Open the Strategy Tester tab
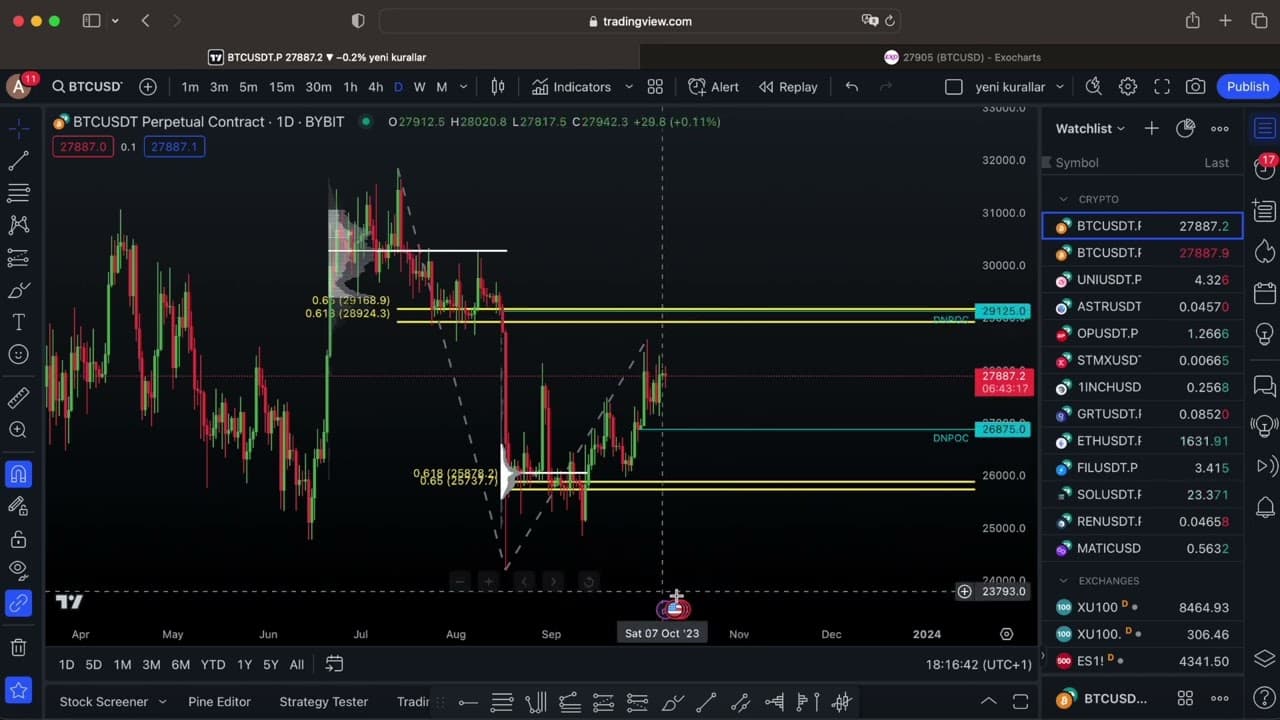1280x720 pixels. [x=324, y=702]
